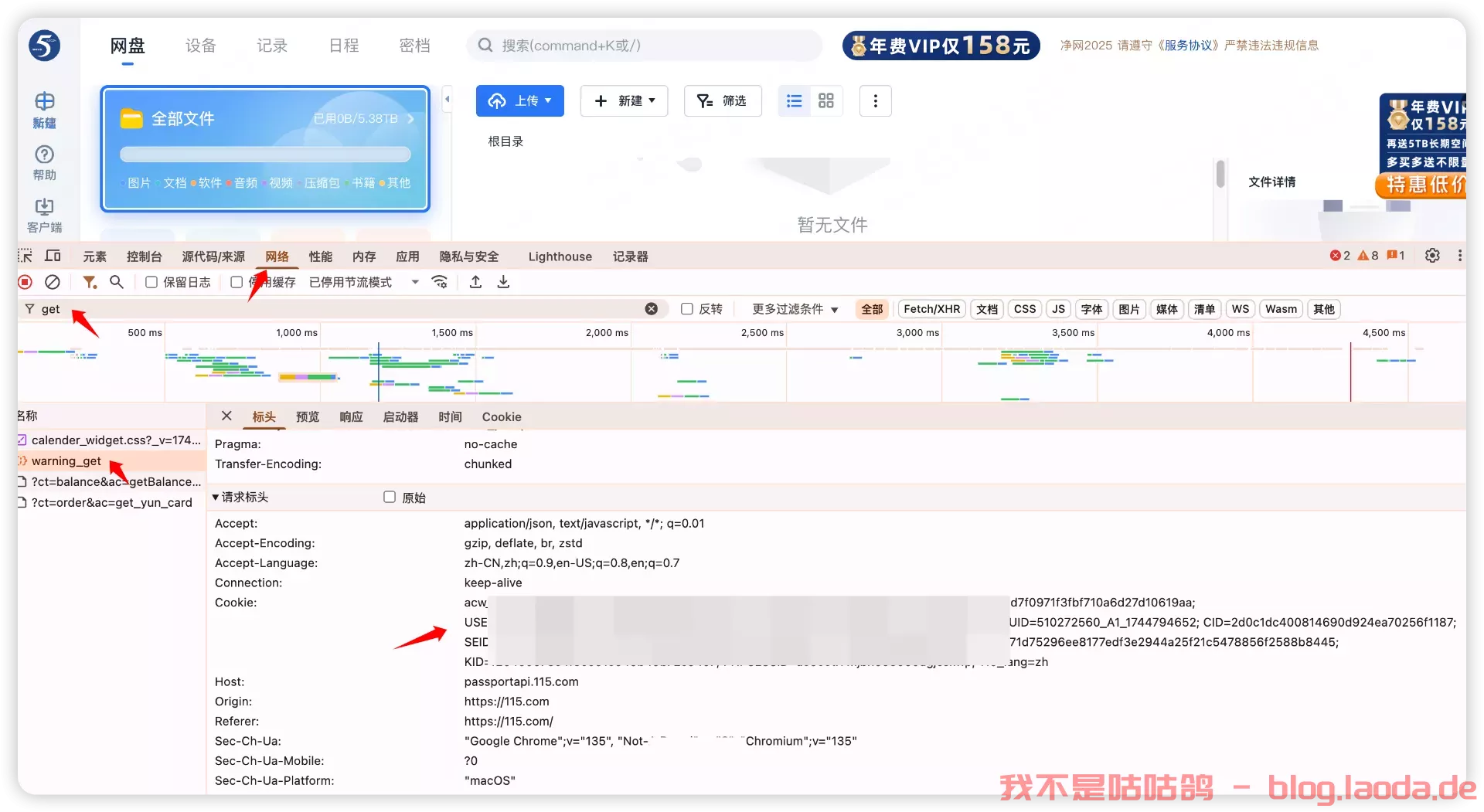Click the 新建 sidebar icon
This screenshot has width=1484, height=812.
44,110
